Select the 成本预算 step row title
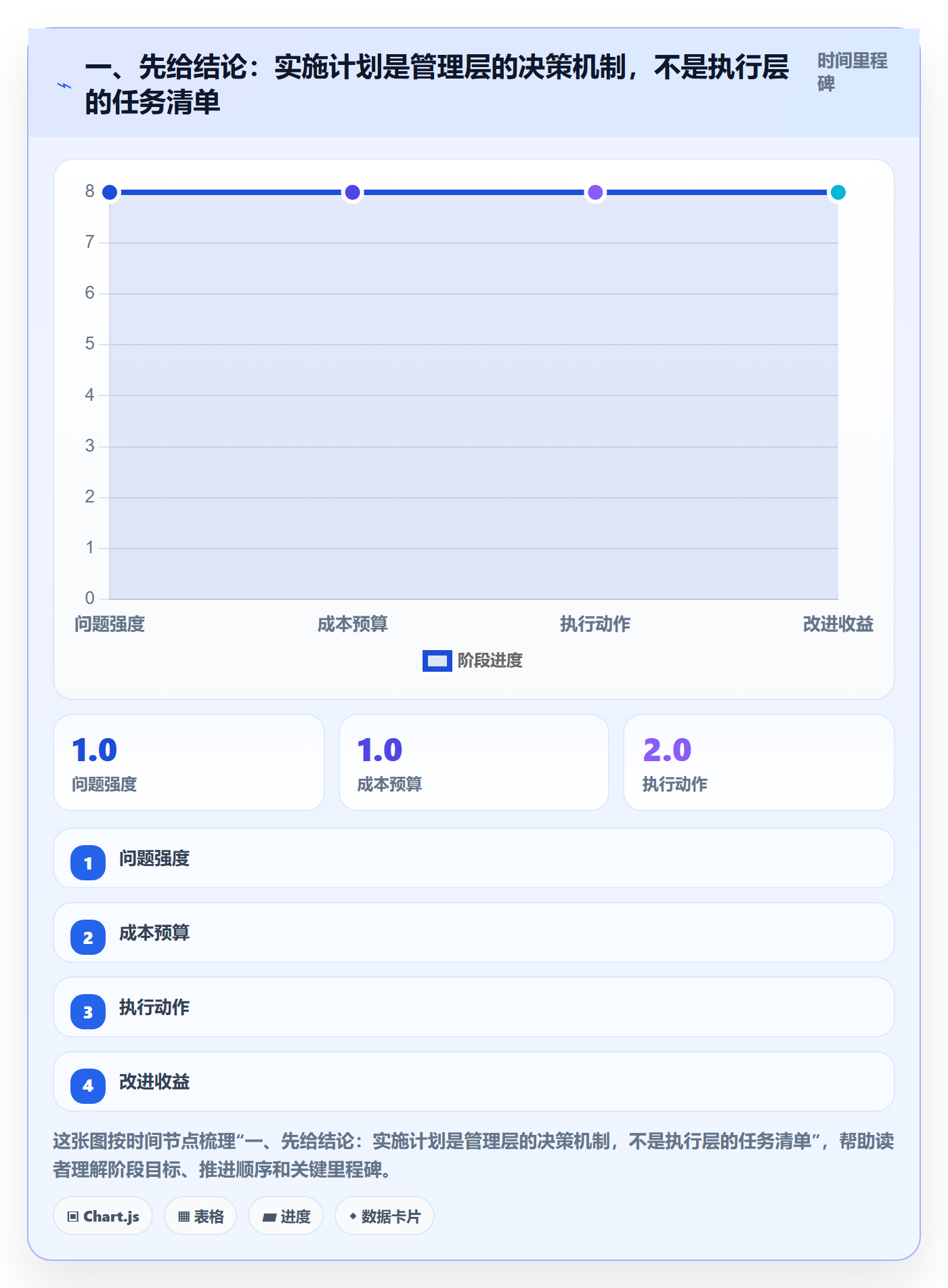Screen dimensions: 948x1288 tap(154, 933)
